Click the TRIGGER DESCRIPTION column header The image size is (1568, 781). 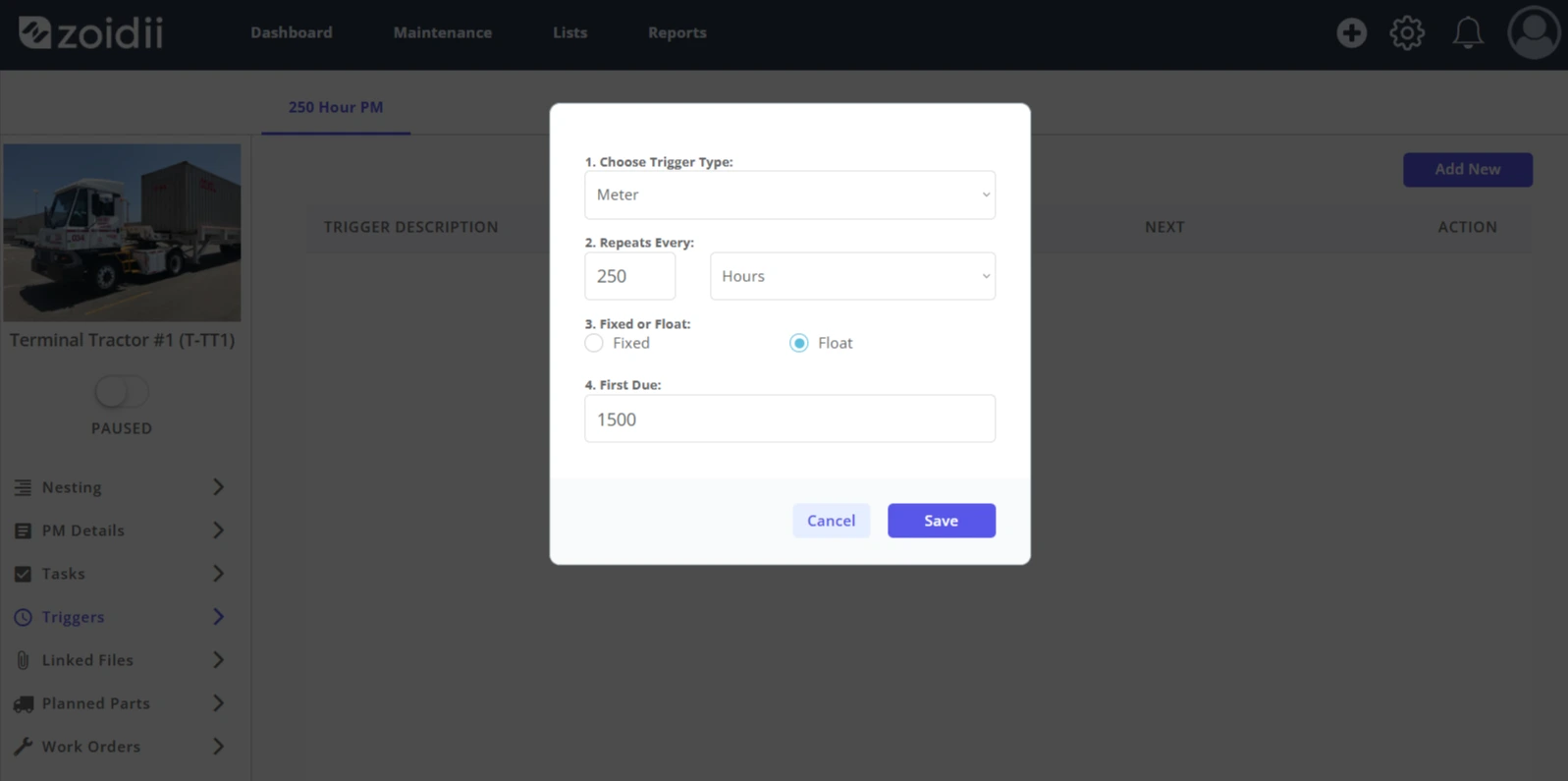coord(411,227)
